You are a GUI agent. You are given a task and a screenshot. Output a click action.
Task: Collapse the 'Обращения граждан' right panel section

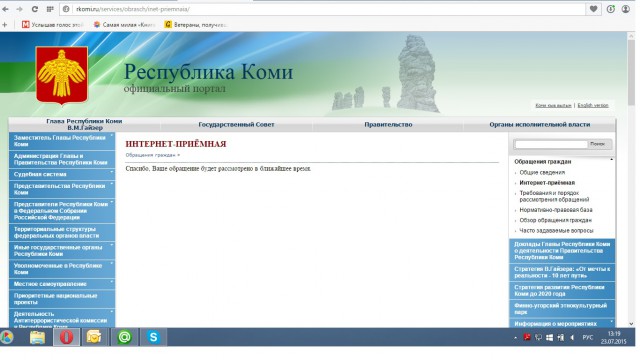pos(611,160)
